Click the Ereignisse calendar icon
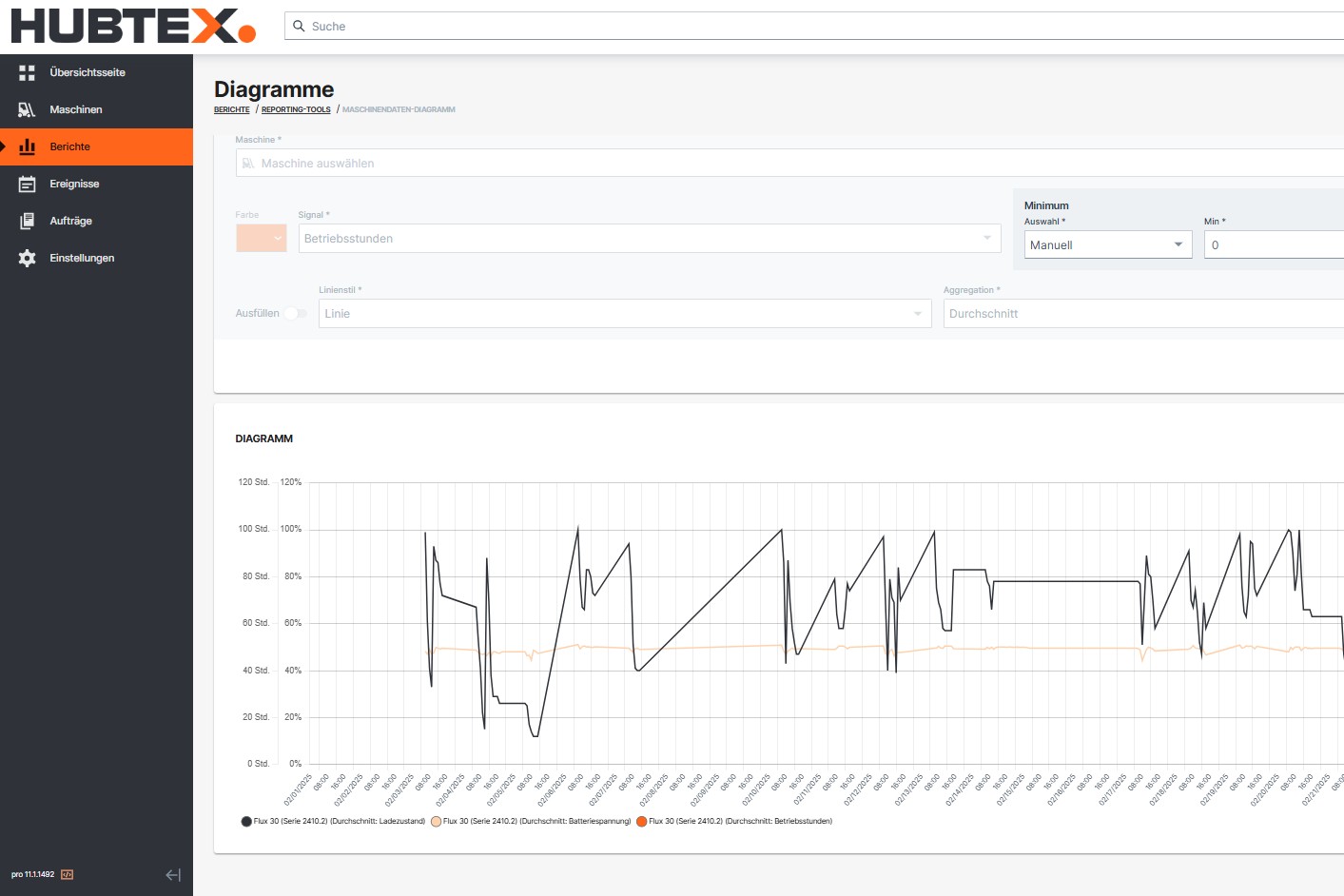 [x=27, y=184]
